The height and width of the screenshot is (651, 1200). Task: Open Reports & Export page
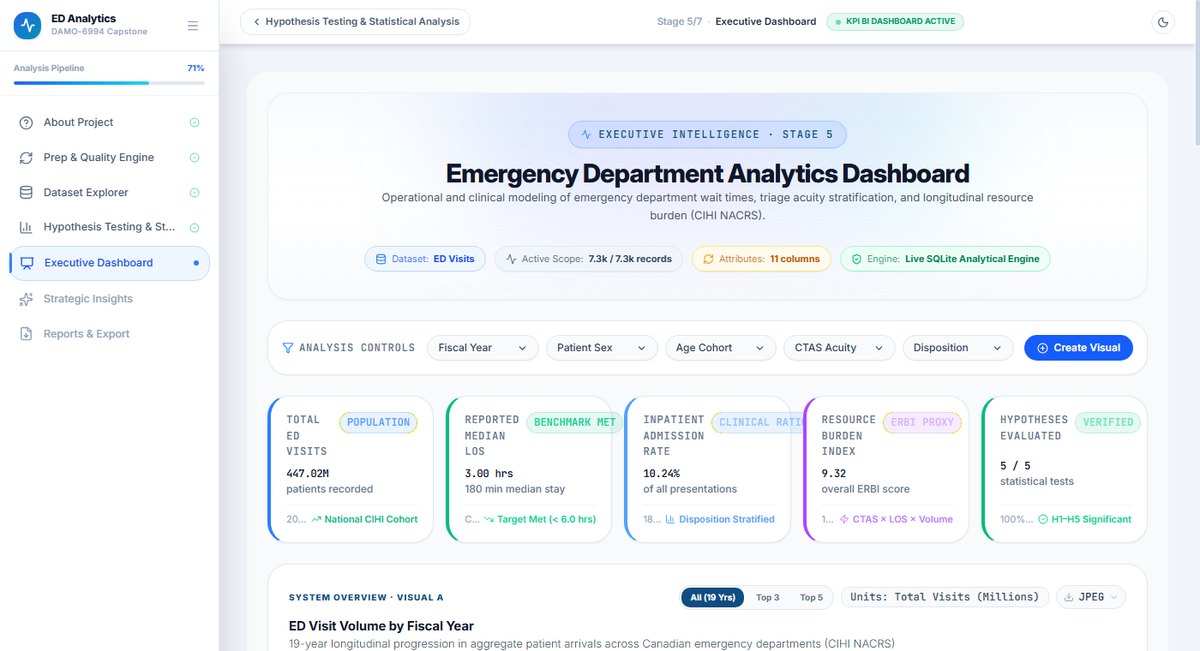(x=109, y=334)
